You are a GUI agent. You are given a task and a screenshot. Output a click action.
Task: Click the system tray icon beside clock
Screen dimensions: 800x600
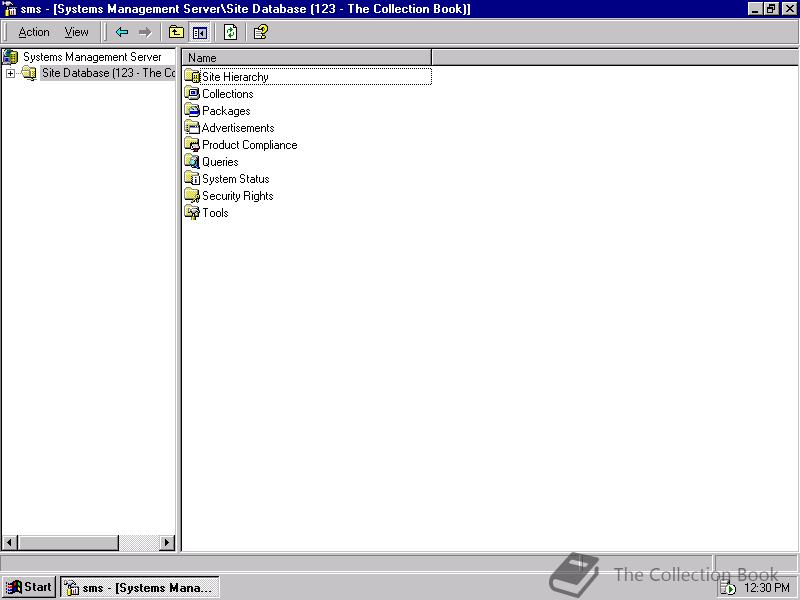click(728, 588)
